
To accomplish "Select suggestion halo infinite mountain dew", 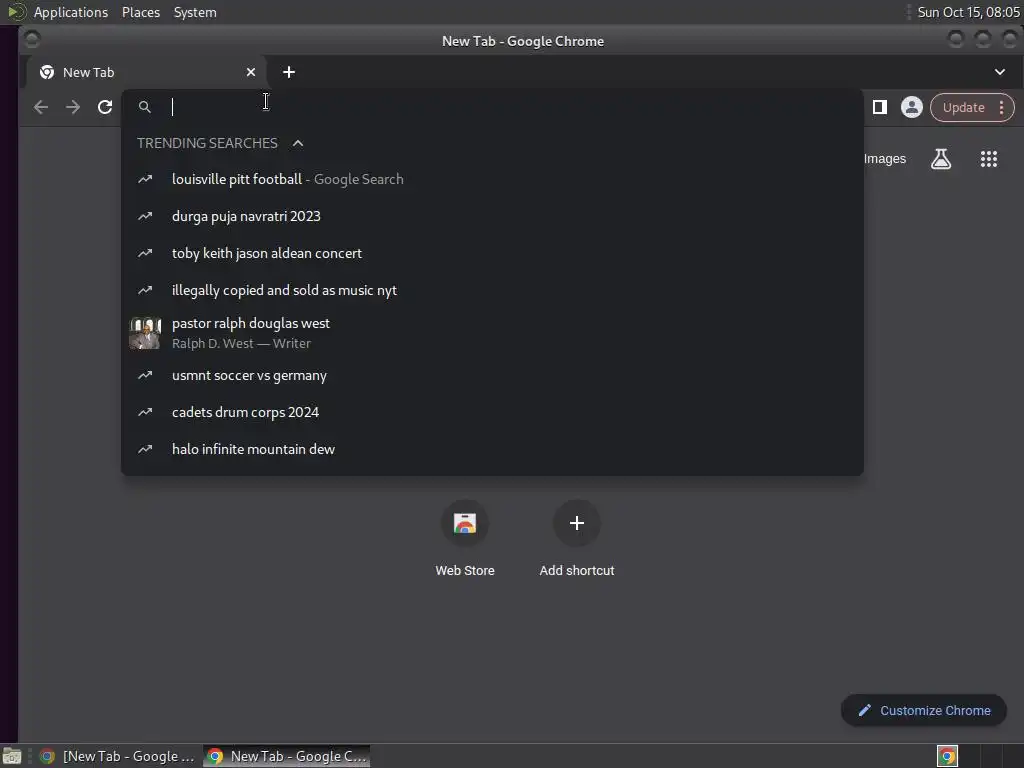I will (492, 449).
